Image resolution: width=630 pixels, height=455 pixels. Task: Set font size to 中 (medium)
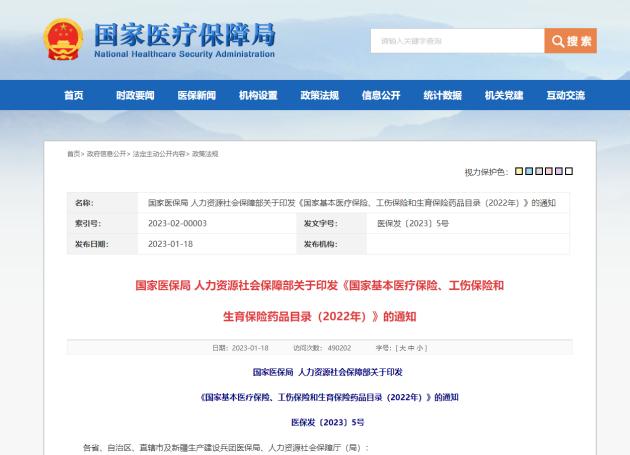pos(411,348)
